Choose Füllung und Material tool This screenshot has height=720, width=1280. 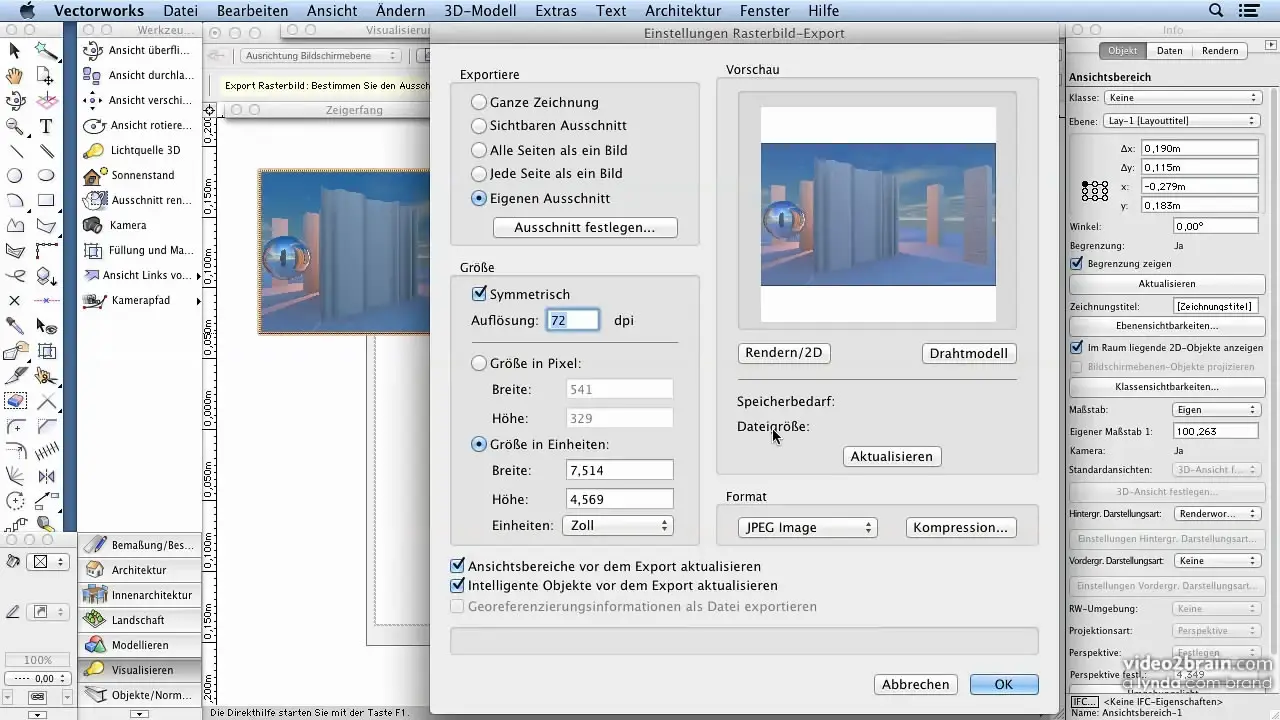pyautogui.click(x=138, y=250)
